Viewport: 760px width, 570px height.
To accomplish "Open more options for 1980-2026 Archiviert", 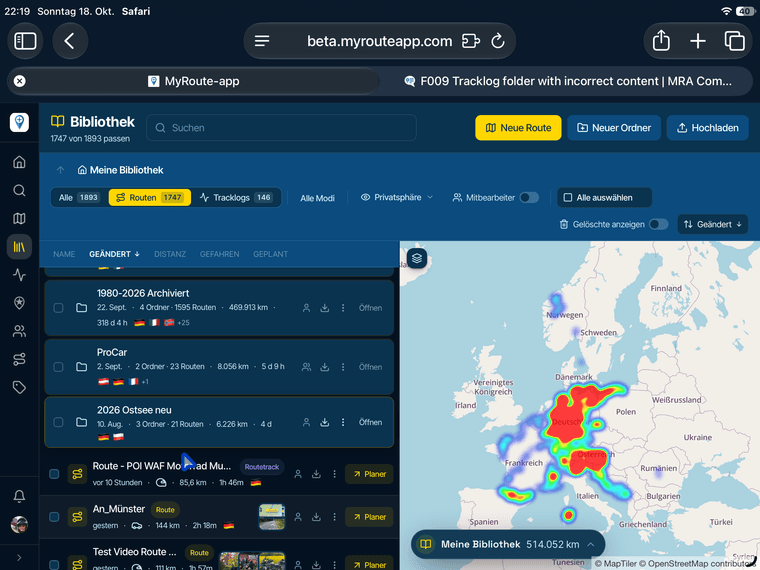I will (343, 308).
